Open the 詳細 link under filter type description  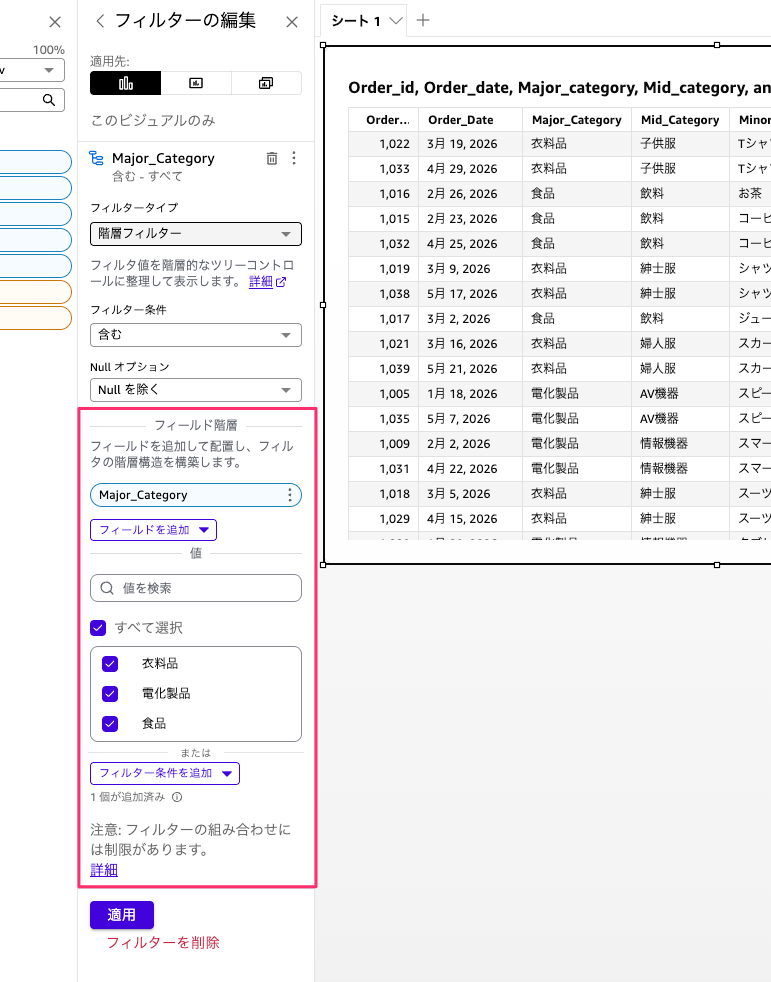click(261, 282)
